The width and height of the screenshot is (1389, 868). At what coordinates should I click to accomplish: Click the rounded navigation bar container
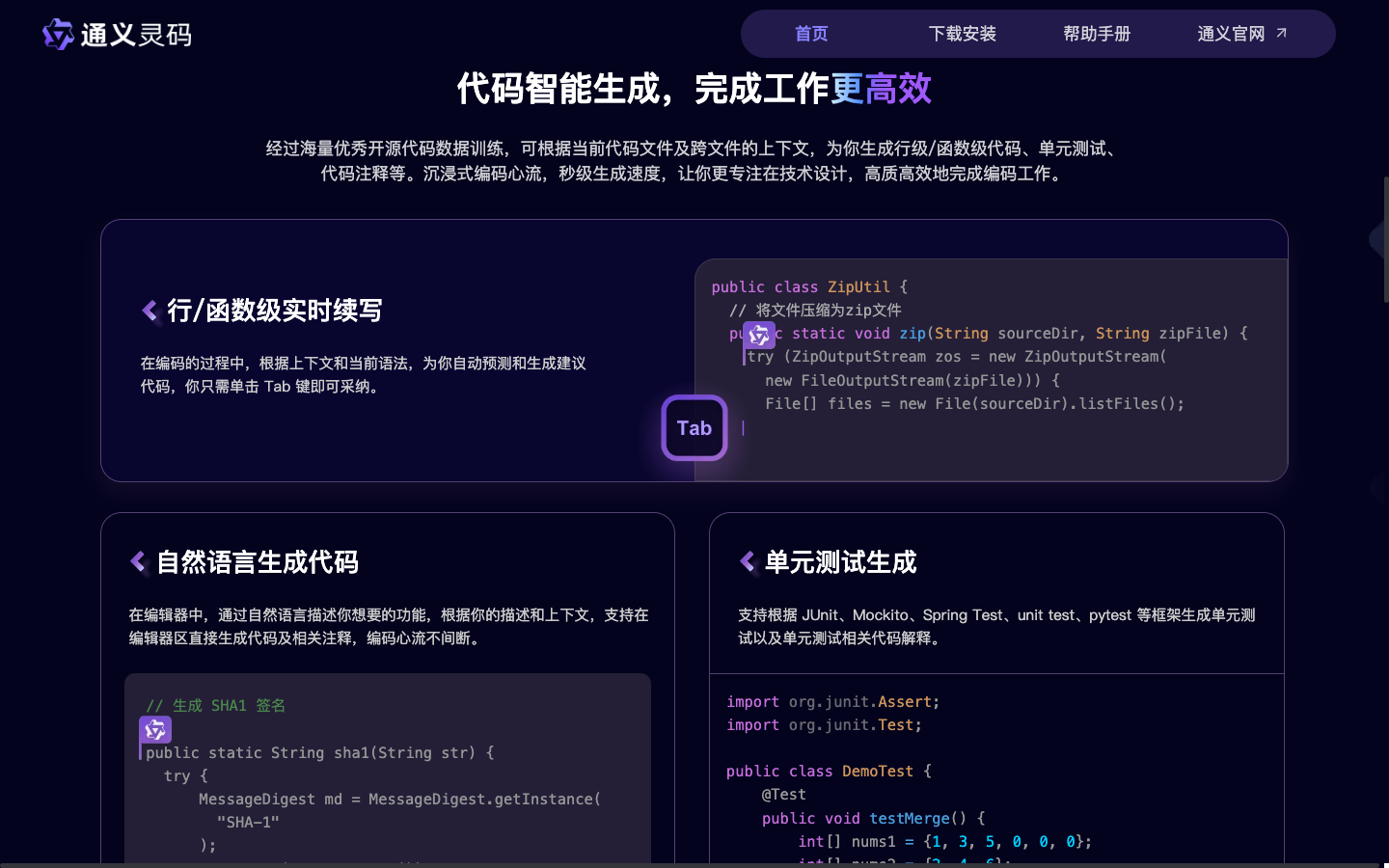click(x=1038, y=33)
